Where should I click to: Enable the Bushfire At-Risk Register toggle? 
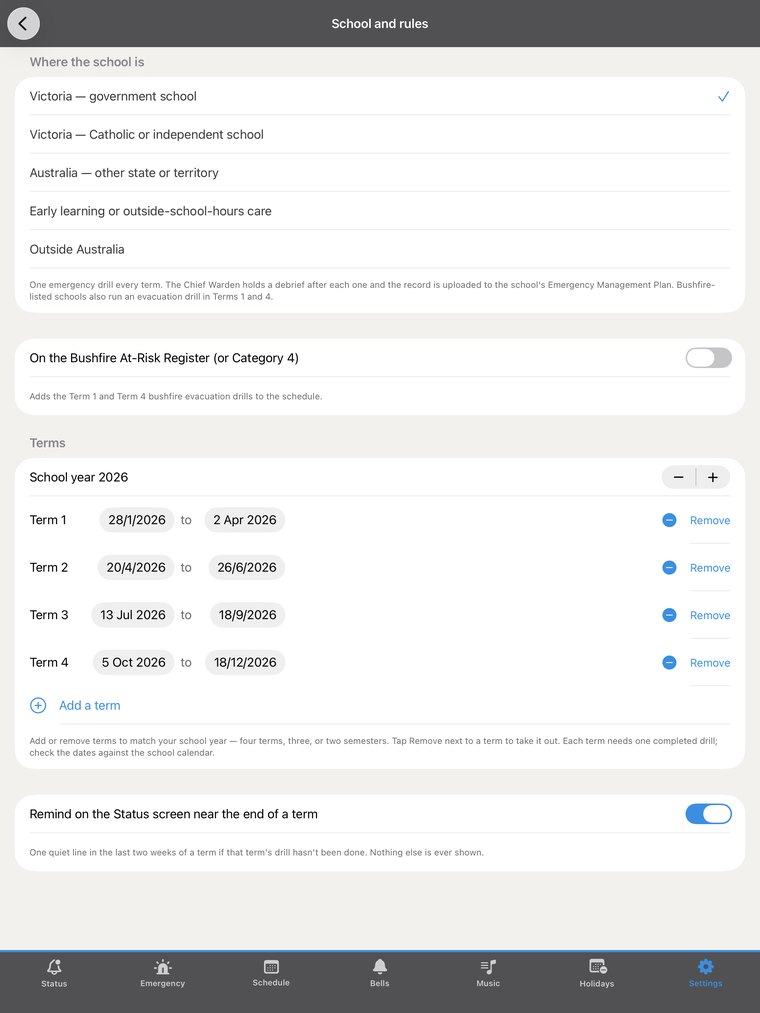click(x=708, y=358)
